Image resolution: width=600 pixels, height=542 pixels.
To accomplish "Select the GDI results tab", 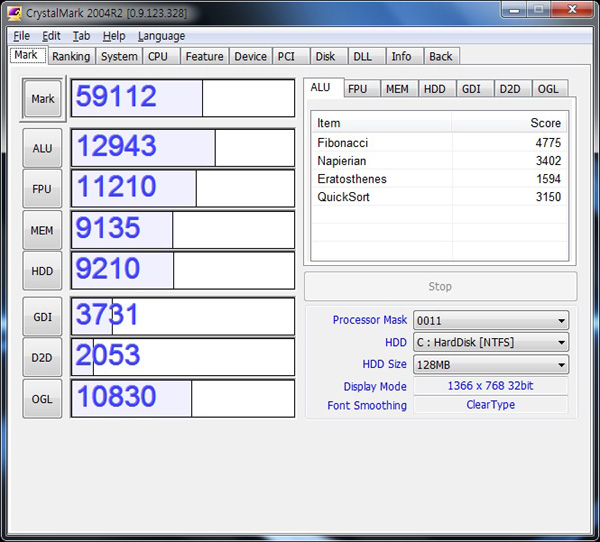I will tap(475, 89).
